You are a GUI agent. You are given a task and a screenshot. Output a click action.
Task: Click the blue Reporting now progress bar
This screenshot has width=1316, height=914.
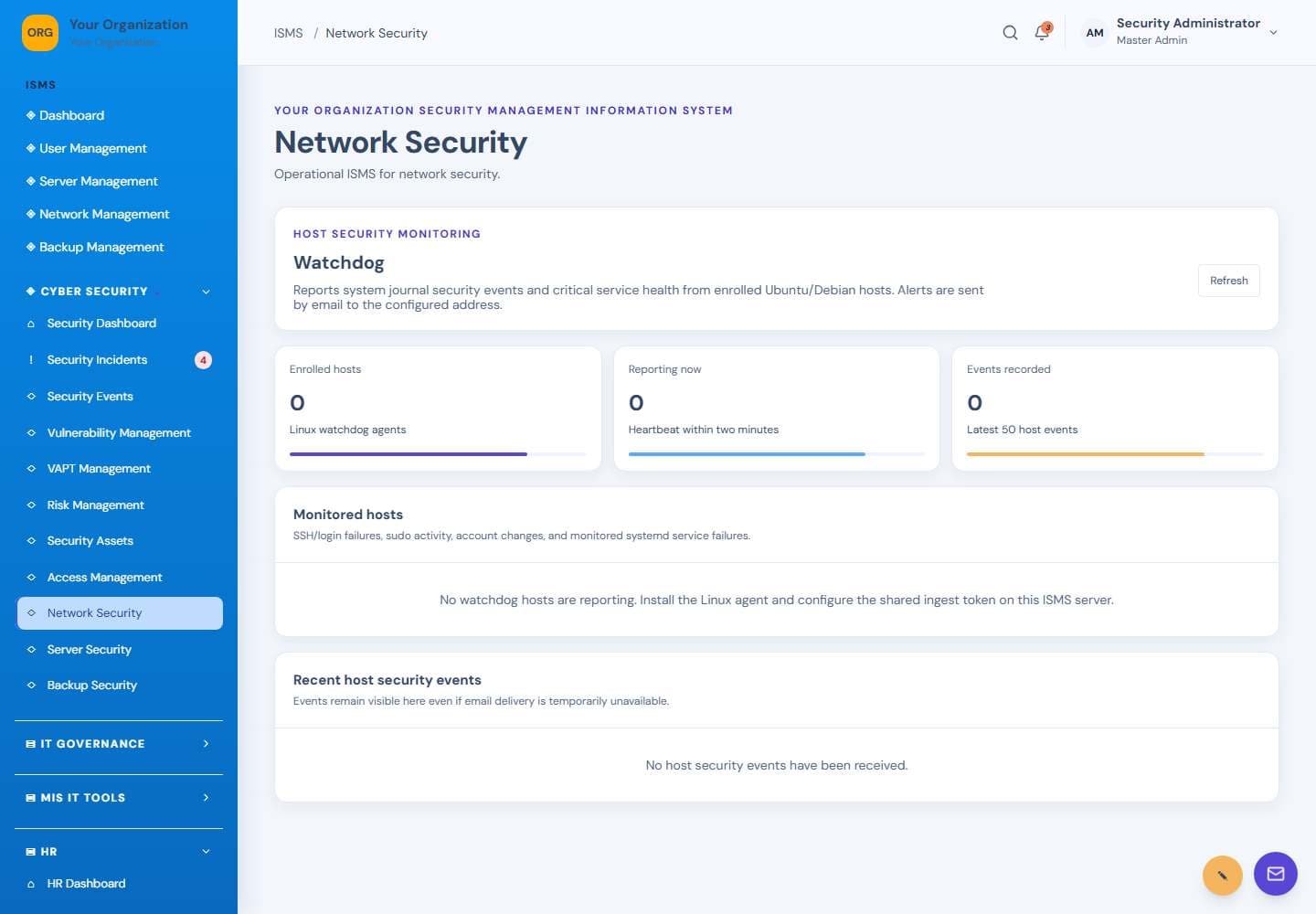[x=747, y=454]
